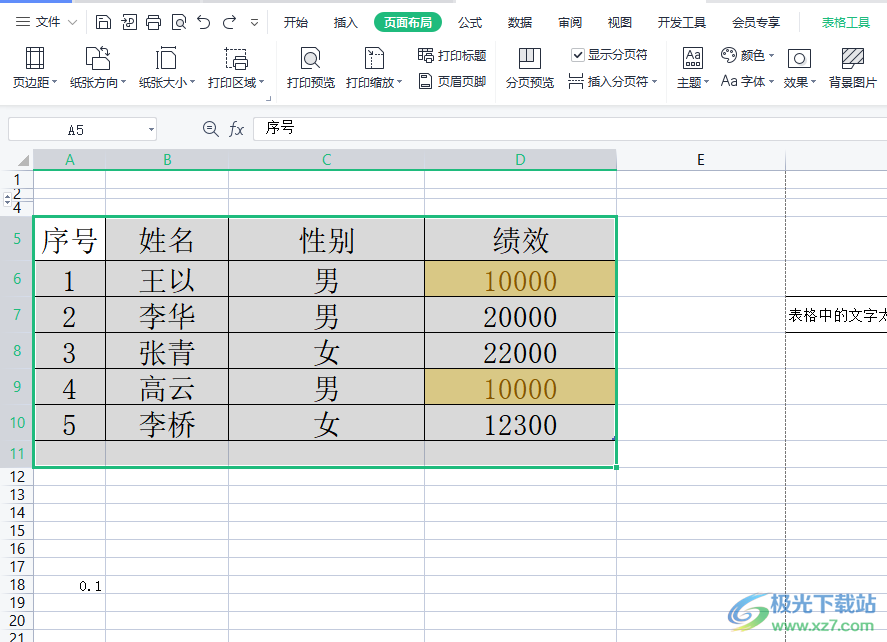
Task: Click the highlighted 10000 cell in row 6
Action: pyautogui.click(x=520, y=279)
